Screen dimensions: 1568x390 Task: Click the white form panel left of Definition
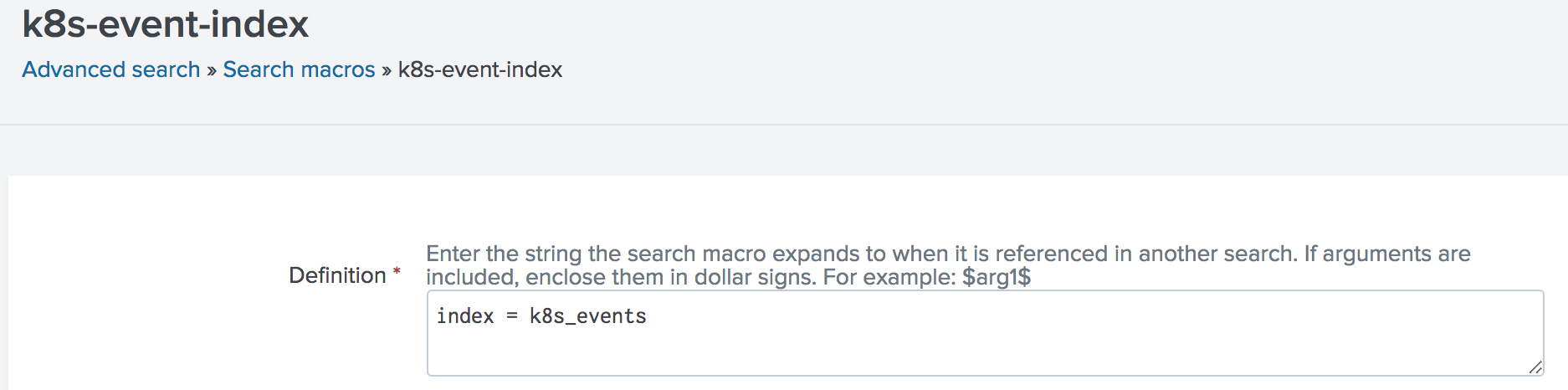(x=142, y=285)
